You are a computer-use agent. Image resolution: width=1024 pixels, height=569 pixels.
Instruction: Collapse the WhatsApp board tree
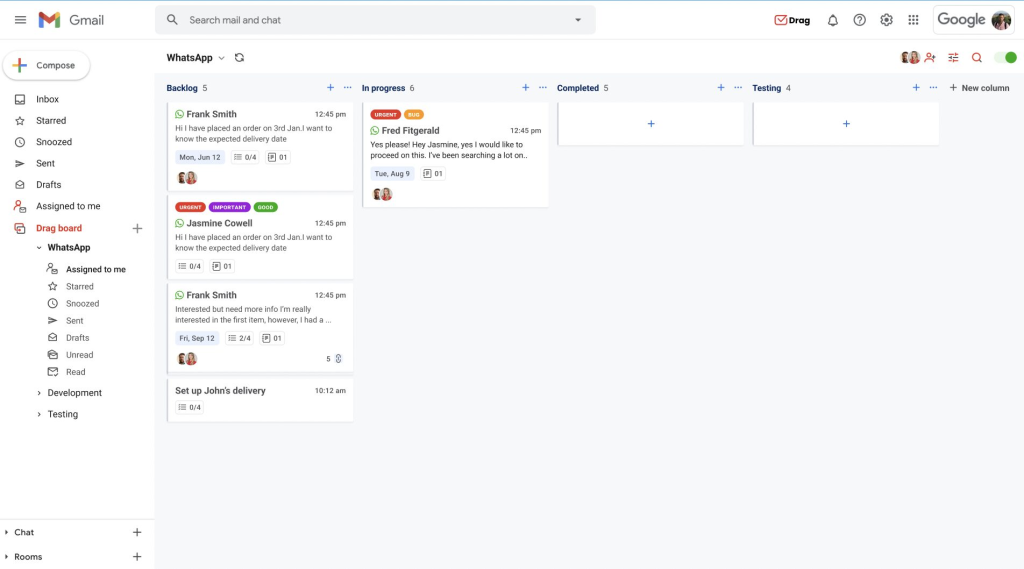pos(39,248)
